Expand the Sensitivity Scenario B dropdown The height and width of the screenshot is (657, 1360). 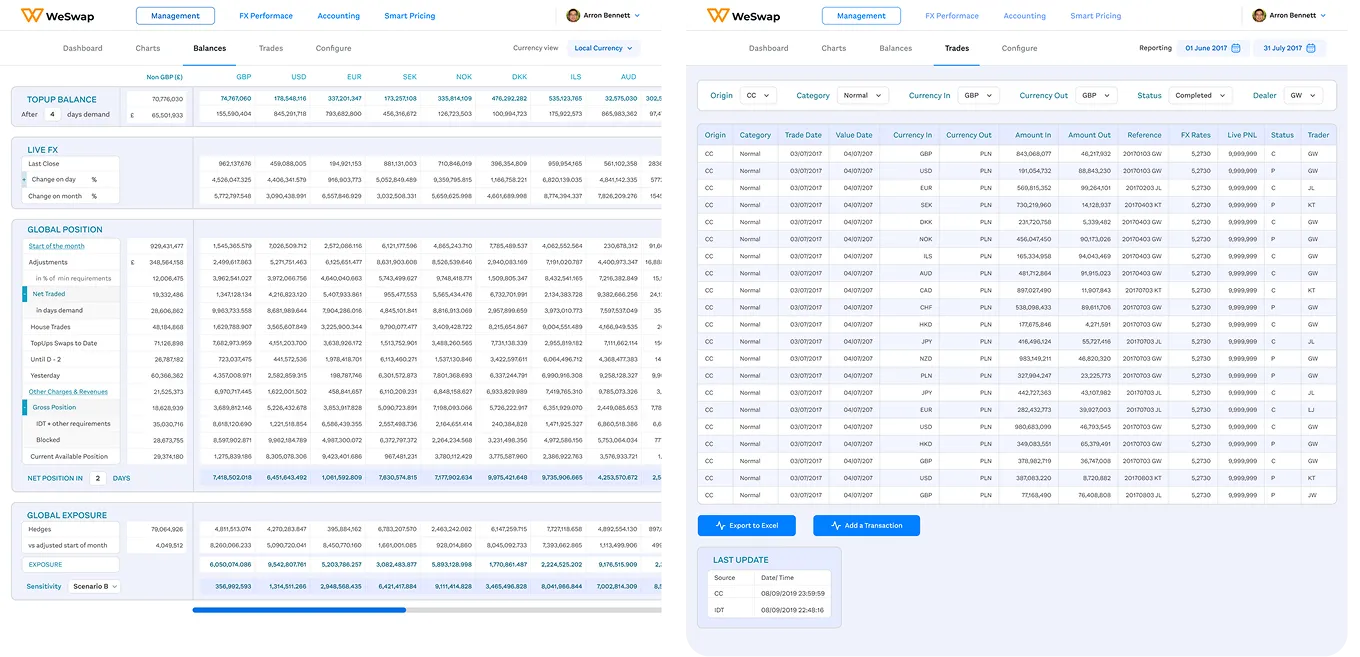(x=95, y=587)
